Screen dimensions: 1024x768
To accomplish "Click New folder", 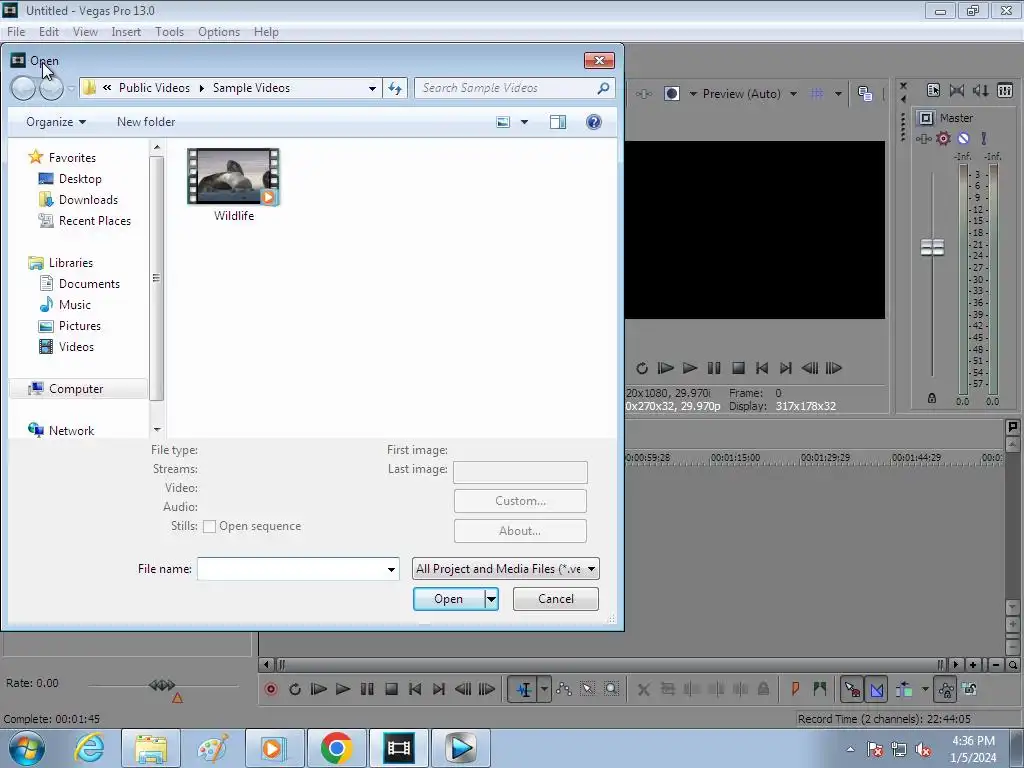I will pyautogui.click(x=146, y=122).
